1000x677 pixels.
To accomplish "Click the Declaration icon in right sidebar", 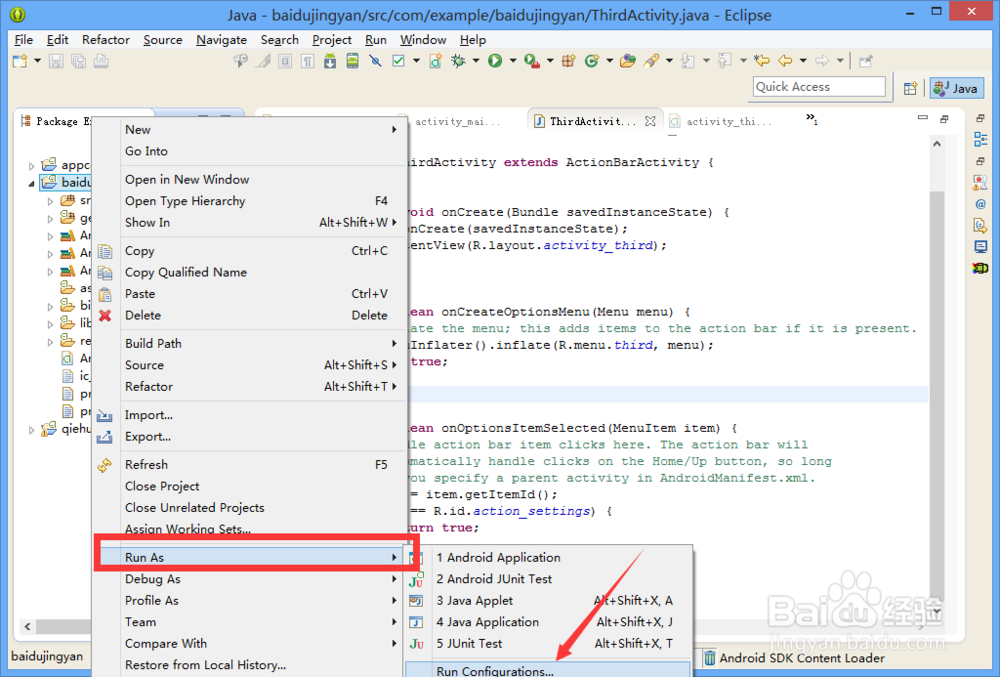I will pyautogui.click(x=980, y=225).
